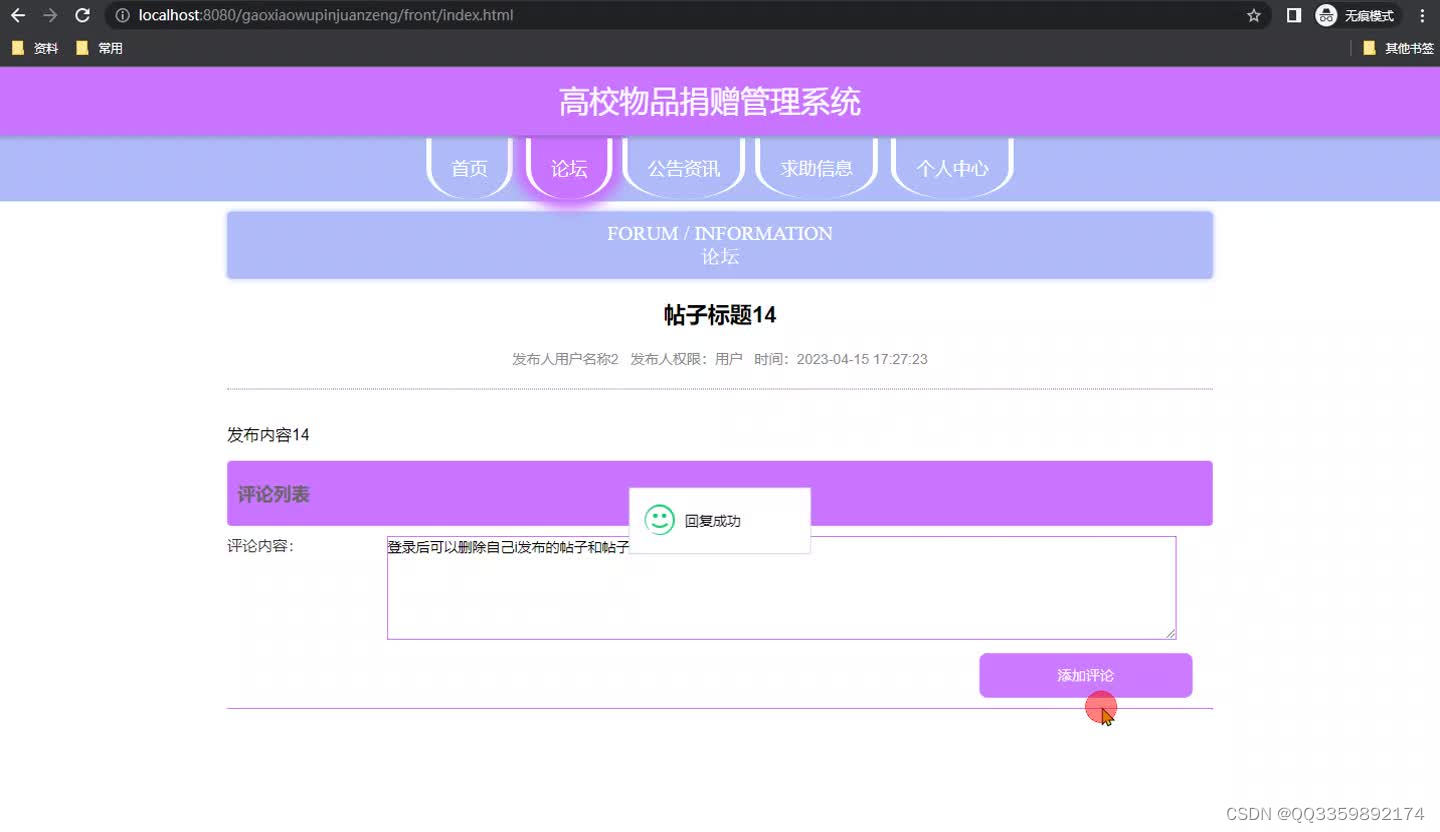Click the browser forward arrow
Viewport: 1440px width, 832px height.
tap(50, 15)
